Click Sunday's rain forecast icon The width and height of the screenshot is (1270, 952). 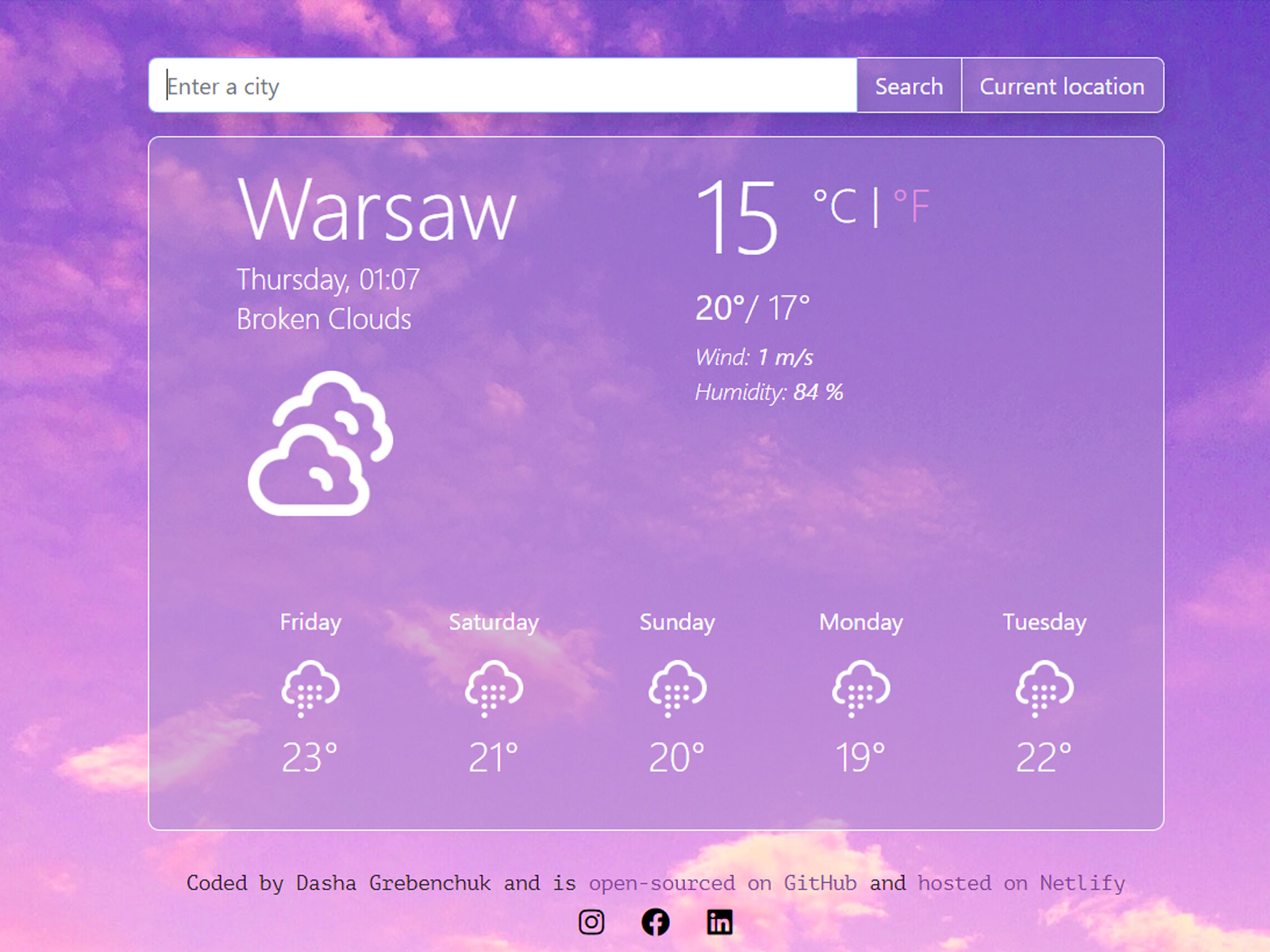pos(677,689)
